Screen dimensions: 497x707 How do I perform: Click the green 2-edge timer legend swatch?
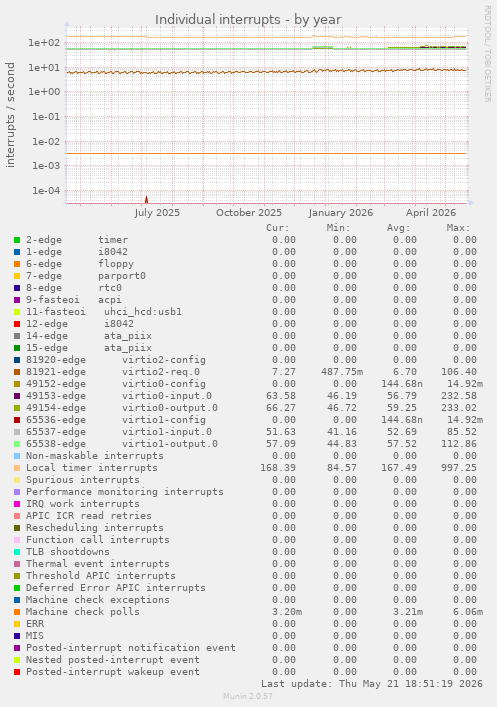[x=17, y=240]
